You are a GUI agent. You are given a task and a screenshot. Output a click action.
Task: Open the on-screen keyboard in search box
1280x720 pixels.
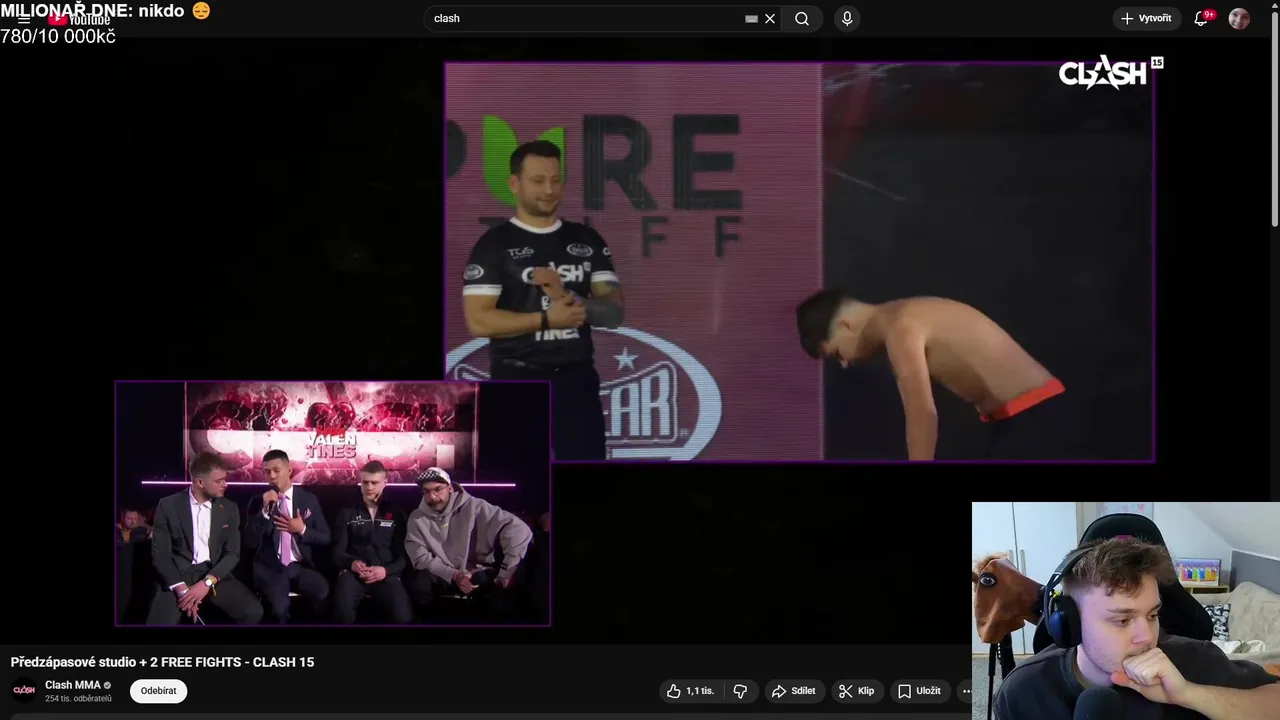751,18
